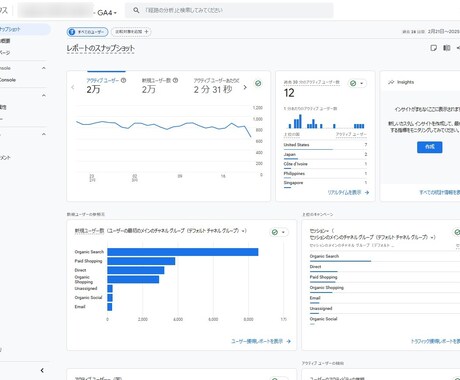Click the search magnifier icon
460x380 pixels.
pos(136,10)
